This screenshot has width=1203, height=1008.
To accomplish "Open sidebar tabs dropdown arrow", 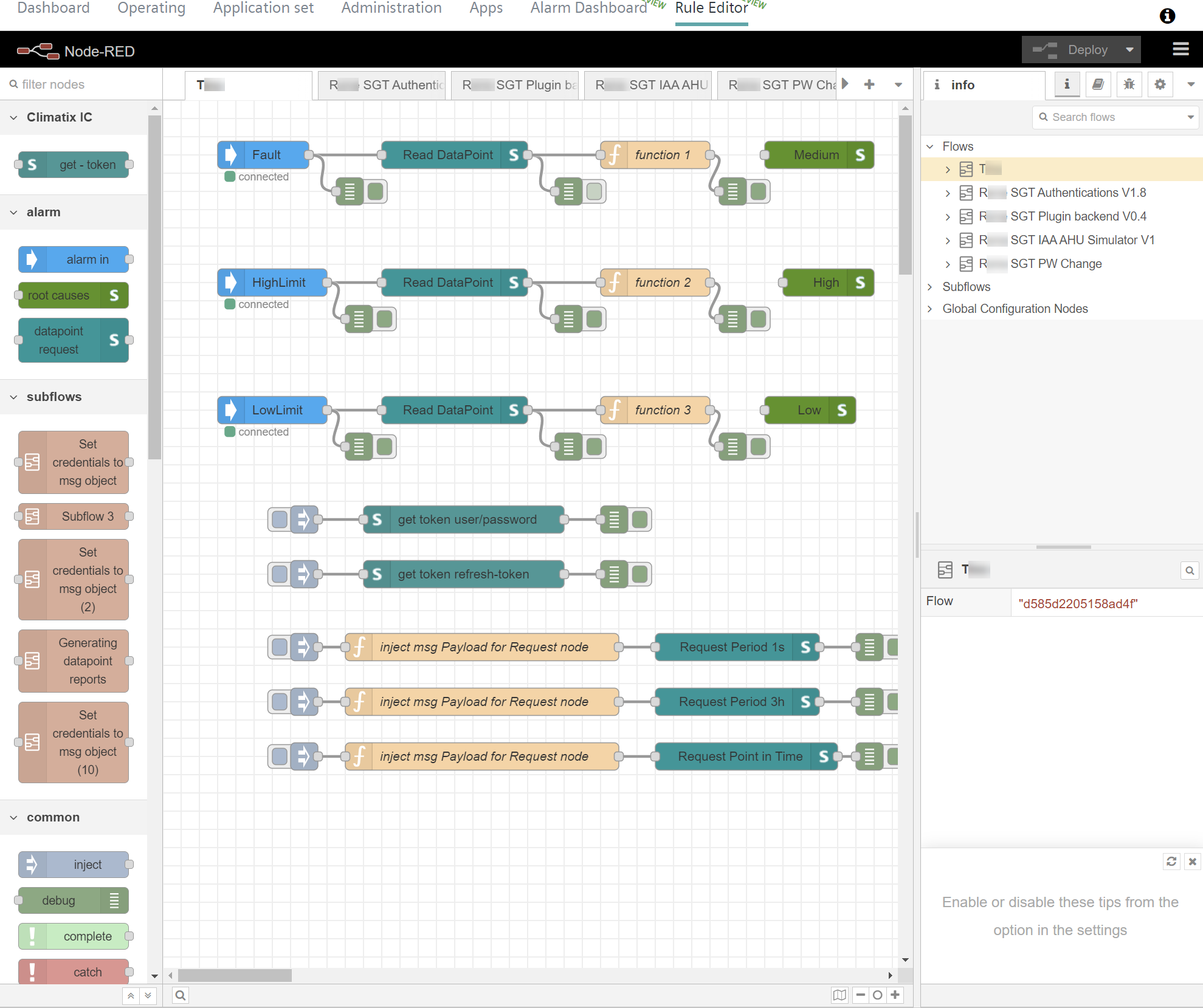I will pyautogui.click(x=1191, y=84).
